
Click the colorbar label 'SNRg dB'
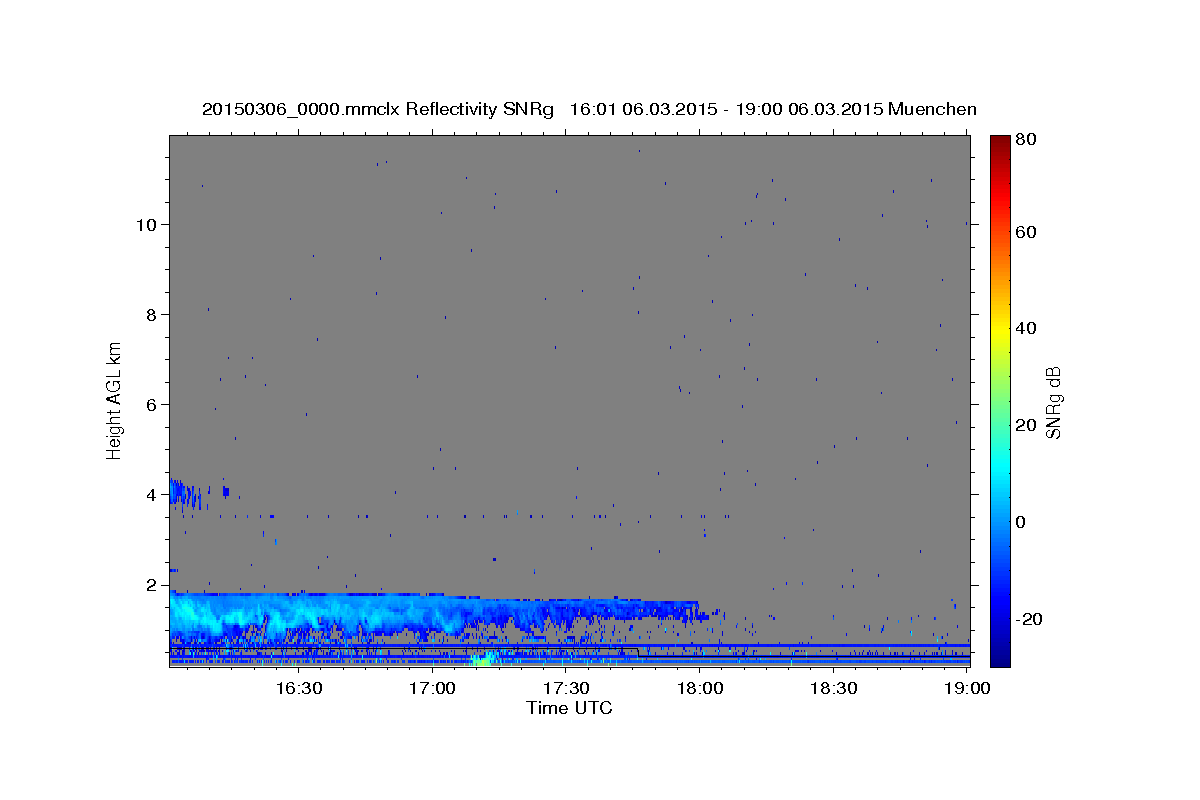tap(1053, 401)
